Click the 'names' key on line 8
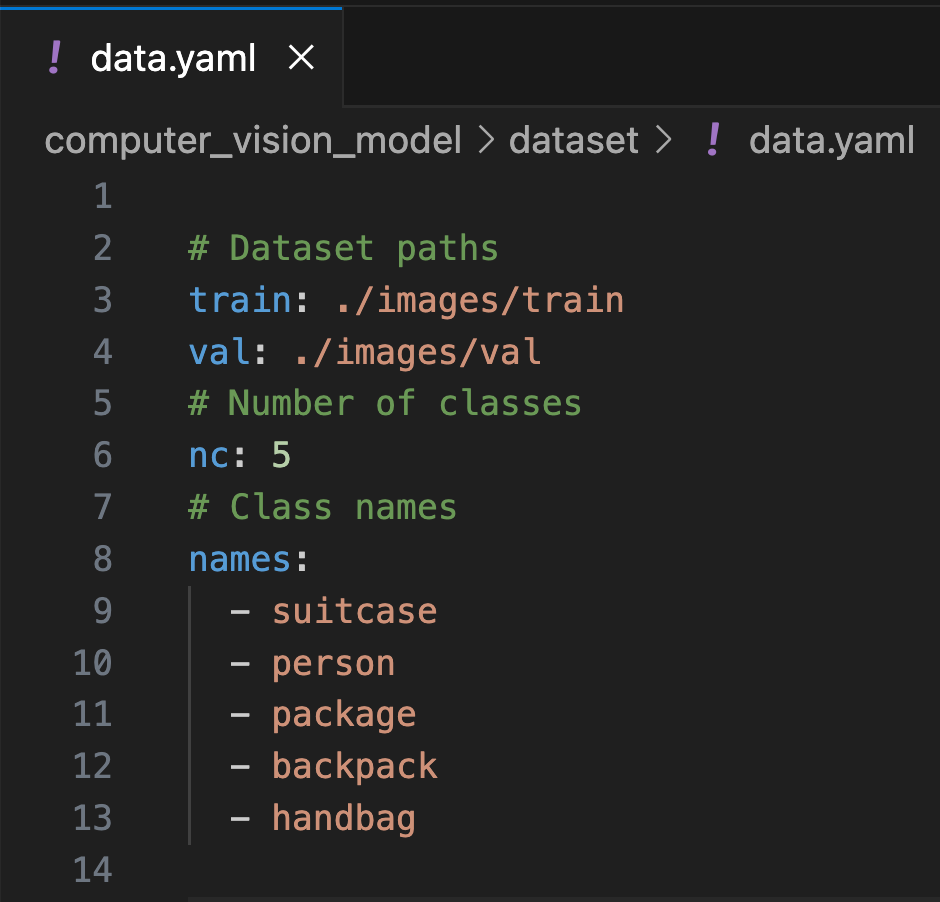Viewport: 940px width, 902px height. coord(240,559)
